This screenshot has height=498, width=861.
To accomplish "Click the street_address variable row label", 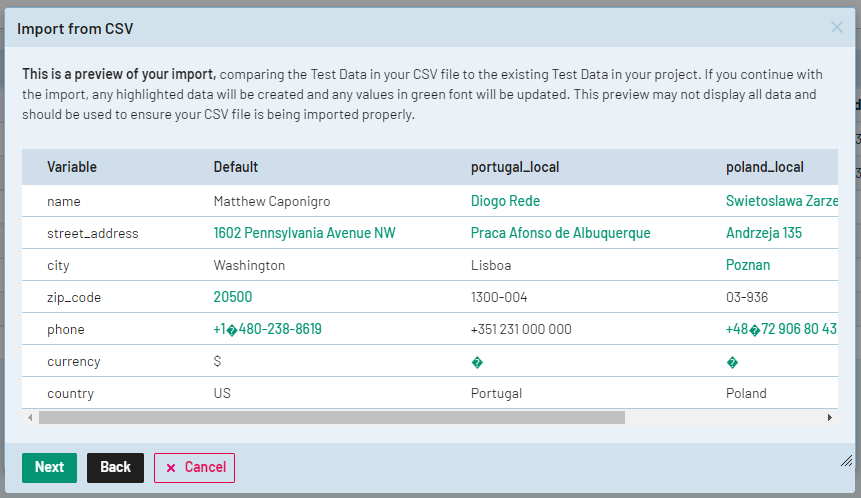I will (x=92, y=233).
